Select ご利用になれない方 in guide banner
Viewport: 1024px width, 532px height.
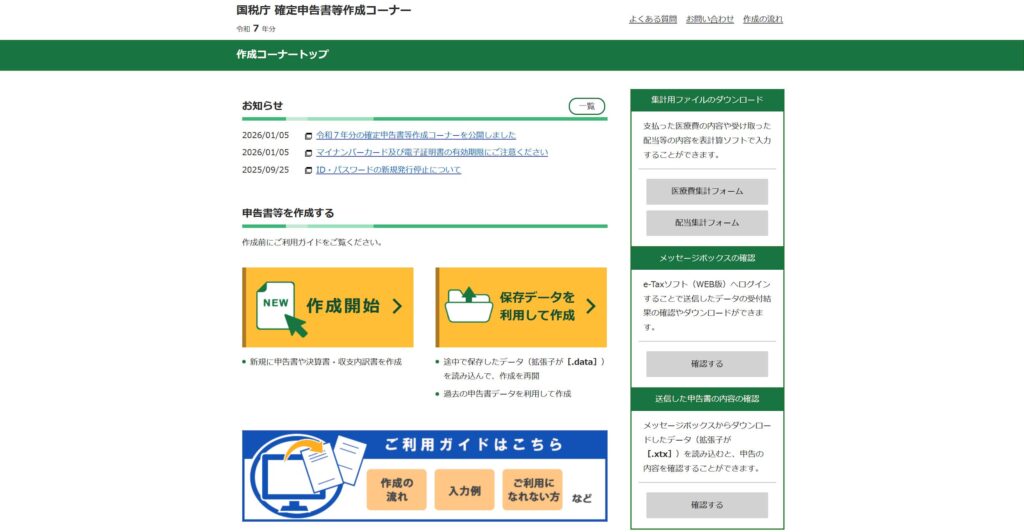[x=532, y=490]
